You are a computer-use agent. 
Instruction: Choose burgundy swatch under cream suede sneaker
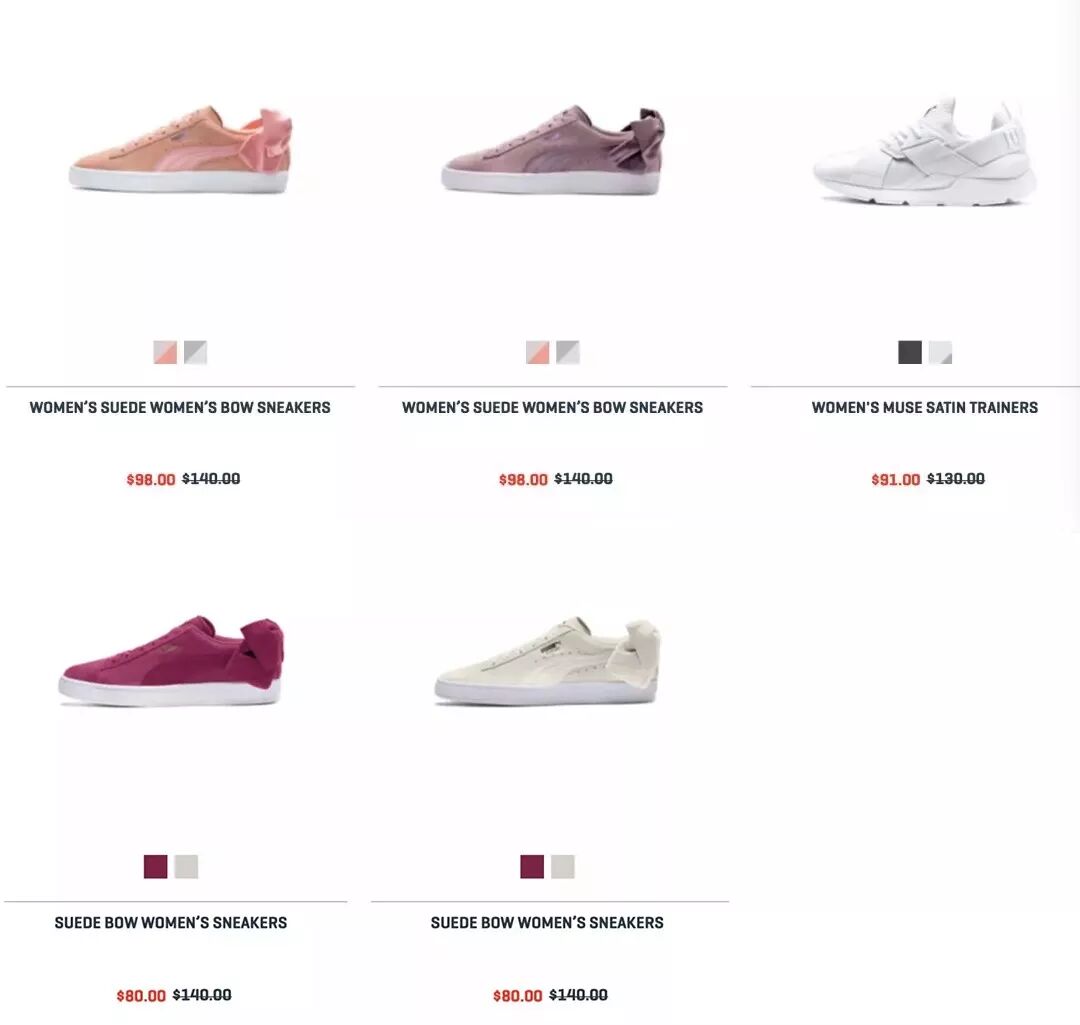coord(532,867)
